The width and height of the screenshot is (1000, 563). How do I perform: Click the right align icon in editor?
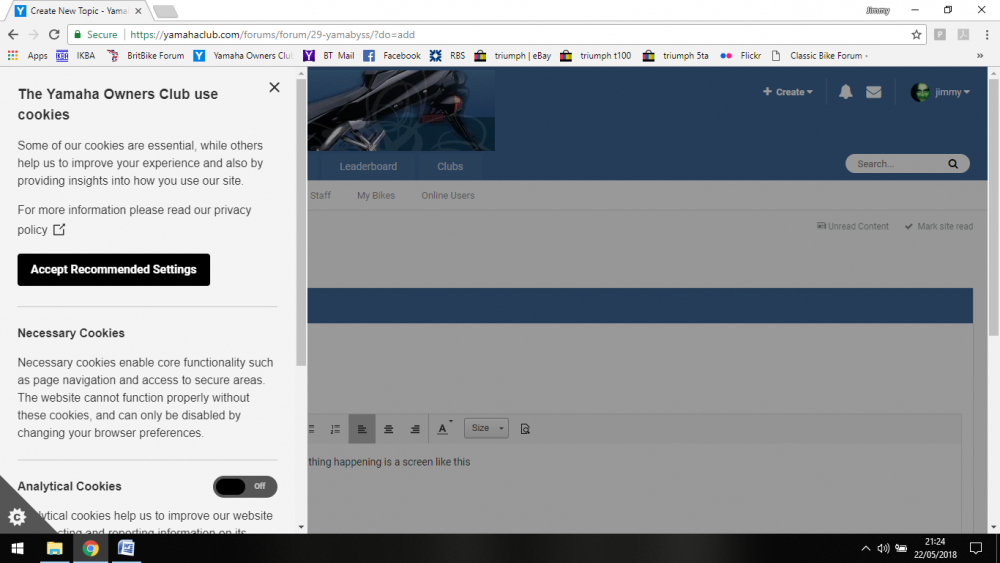(x=415, y=429)
